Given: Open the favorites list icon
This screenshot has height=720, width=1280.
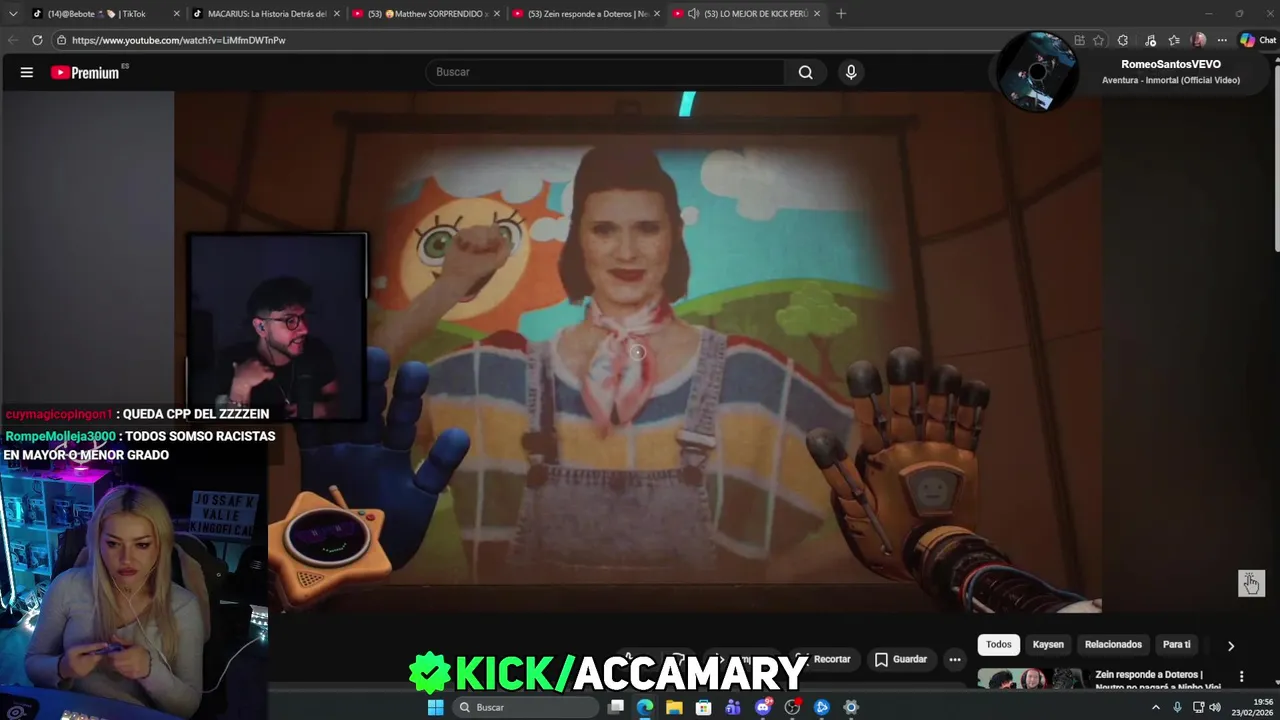Looking at the screenshot, I should 1174,40.
